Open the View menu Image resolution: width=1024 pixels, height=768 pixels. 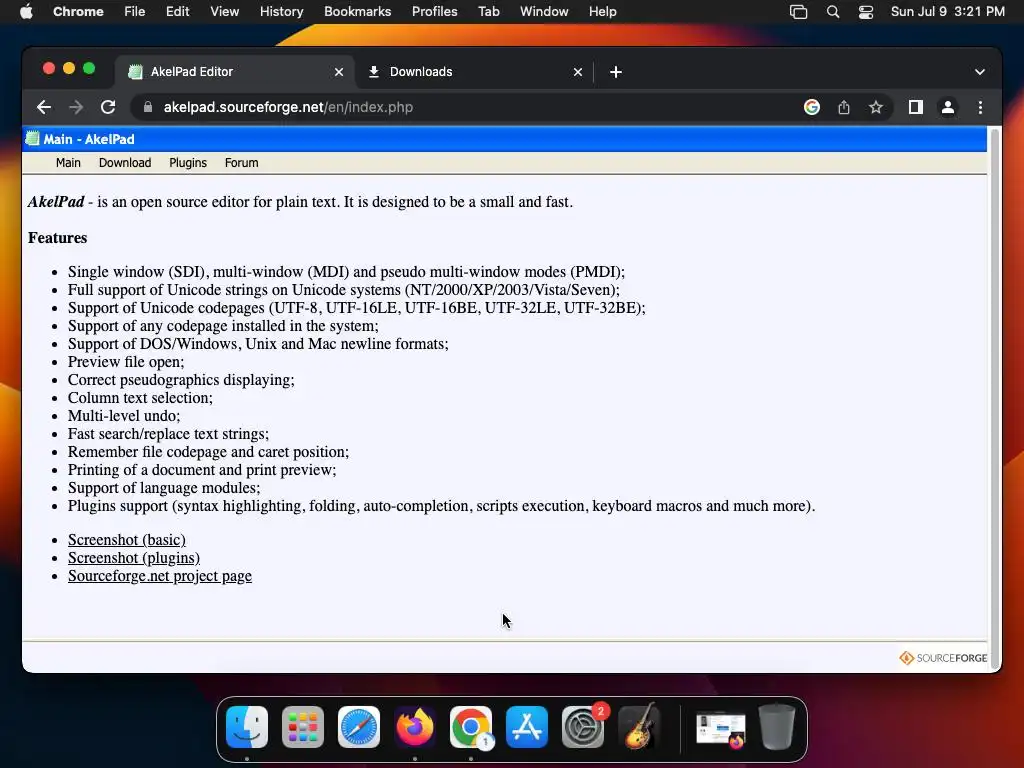click(225, 12)
